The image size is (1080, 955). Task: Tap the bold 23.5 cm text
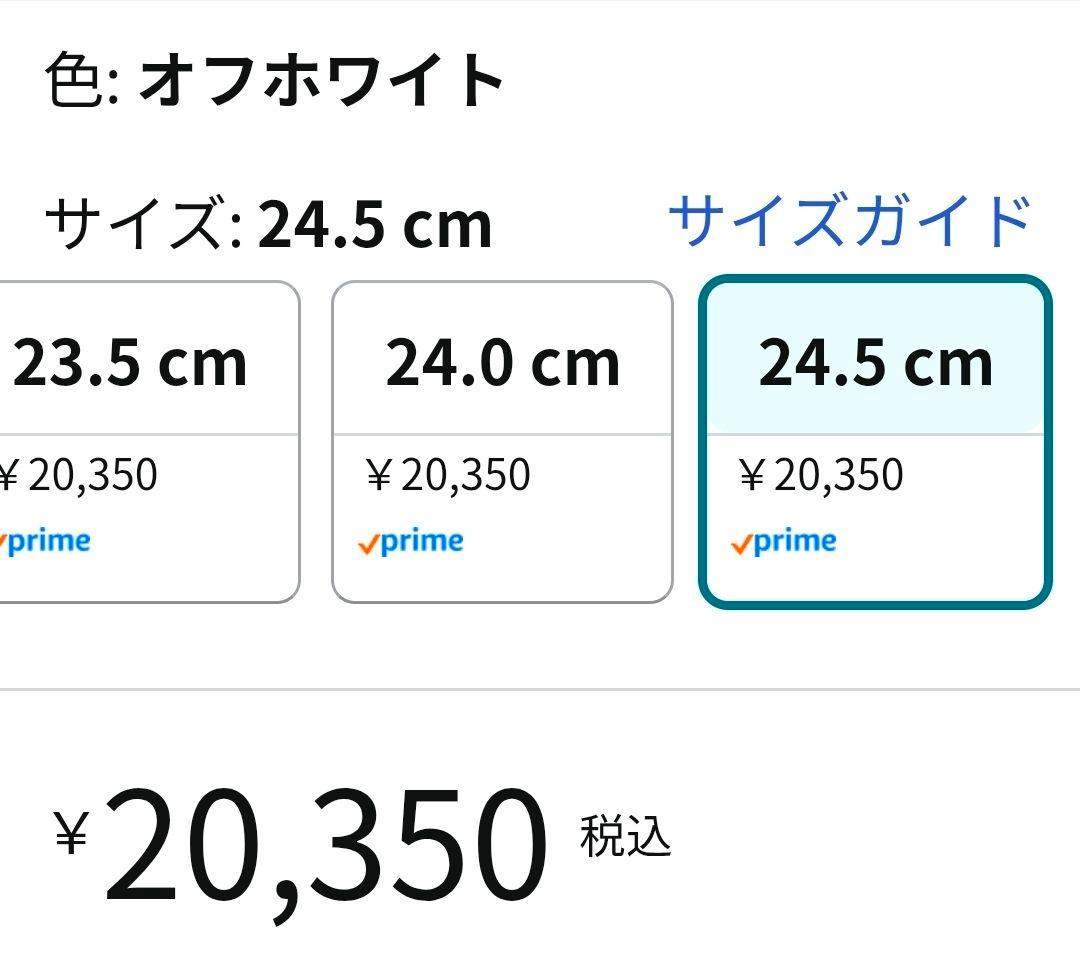(130, 363)
